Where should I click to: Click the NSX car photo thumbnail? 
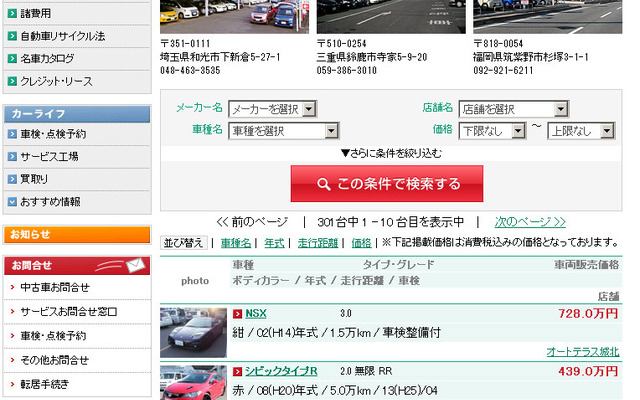(x=193, y=333)
